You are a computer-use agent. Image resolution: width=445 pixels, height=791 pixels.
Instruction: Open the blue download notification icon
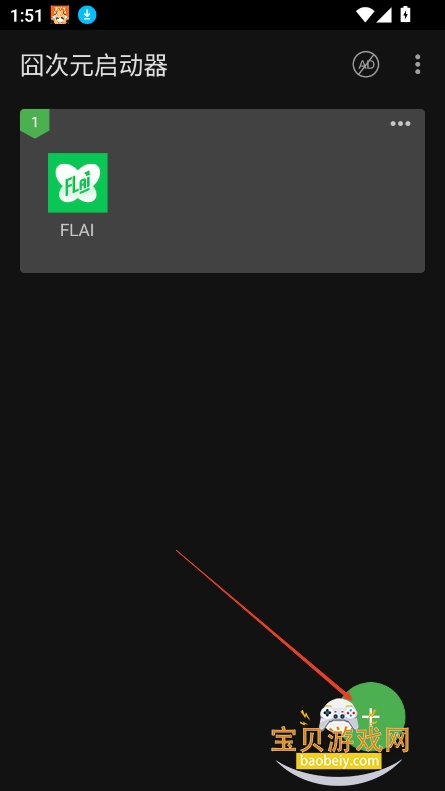tap(87, 16)
